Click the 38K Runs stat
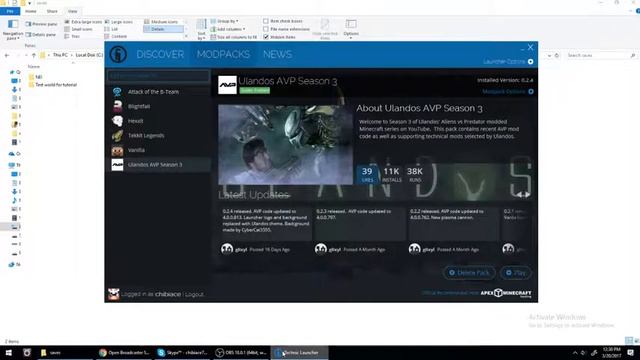The height and width of the screenshot is (360, 640). [415, 174]
